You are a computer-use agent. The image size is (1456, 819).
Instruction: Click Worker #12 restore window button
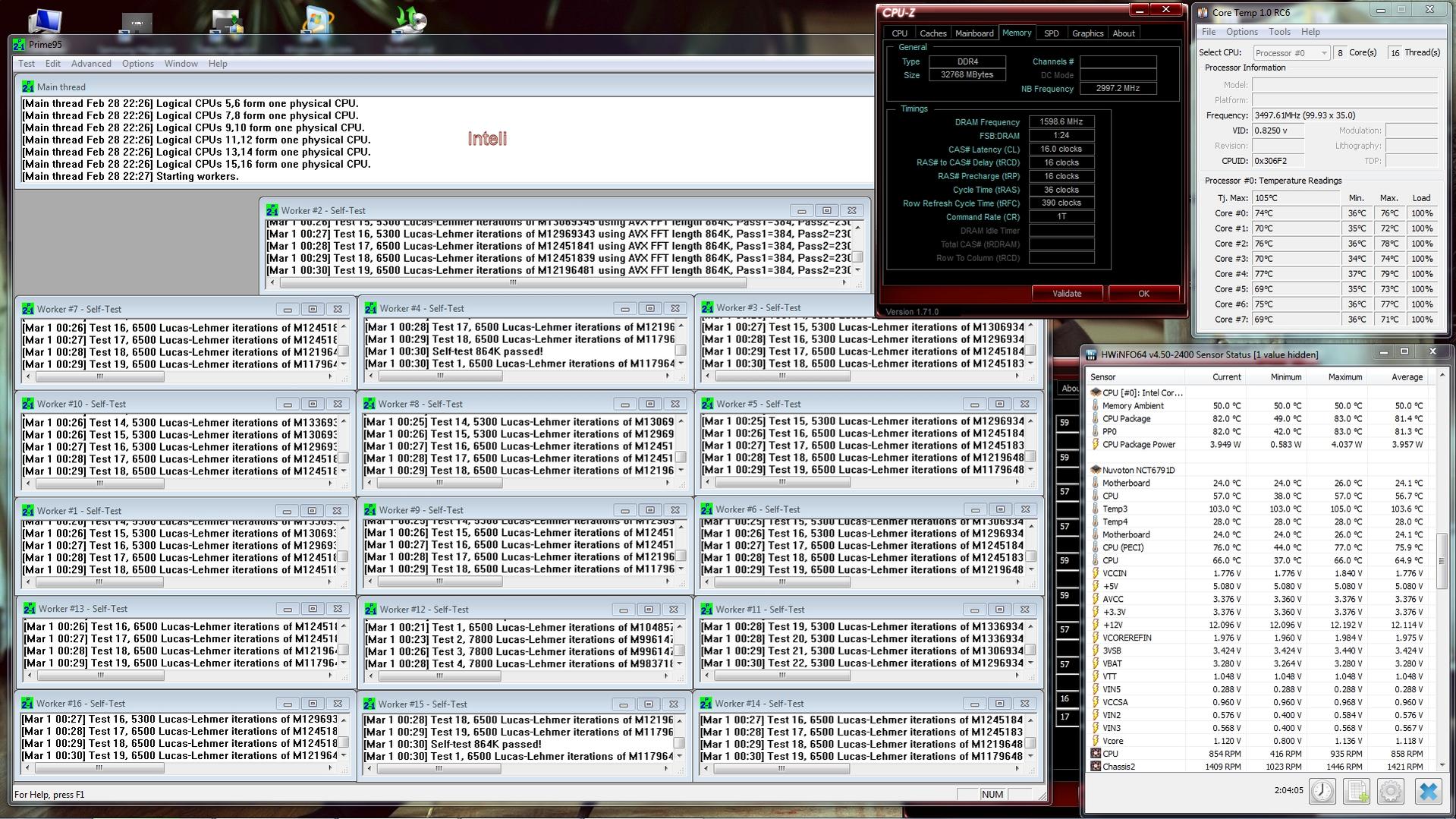point(648,610)
